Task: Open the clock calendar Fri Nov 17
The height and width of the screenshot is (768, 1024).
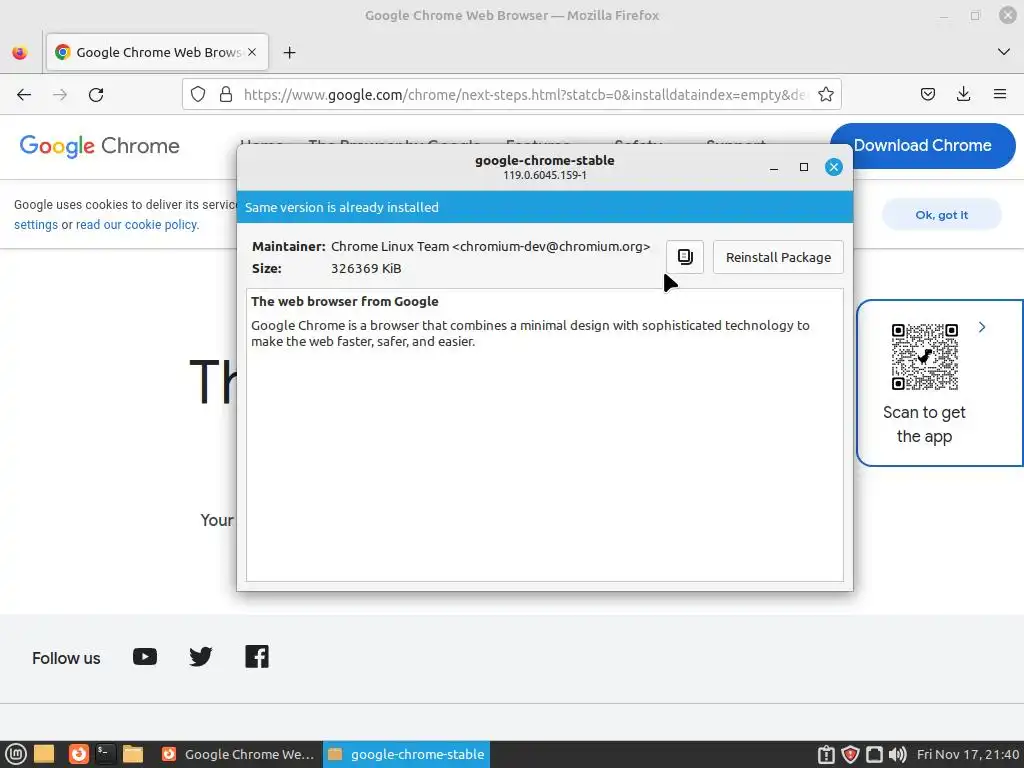Action: pyautogui.click(x=968, y=754)
